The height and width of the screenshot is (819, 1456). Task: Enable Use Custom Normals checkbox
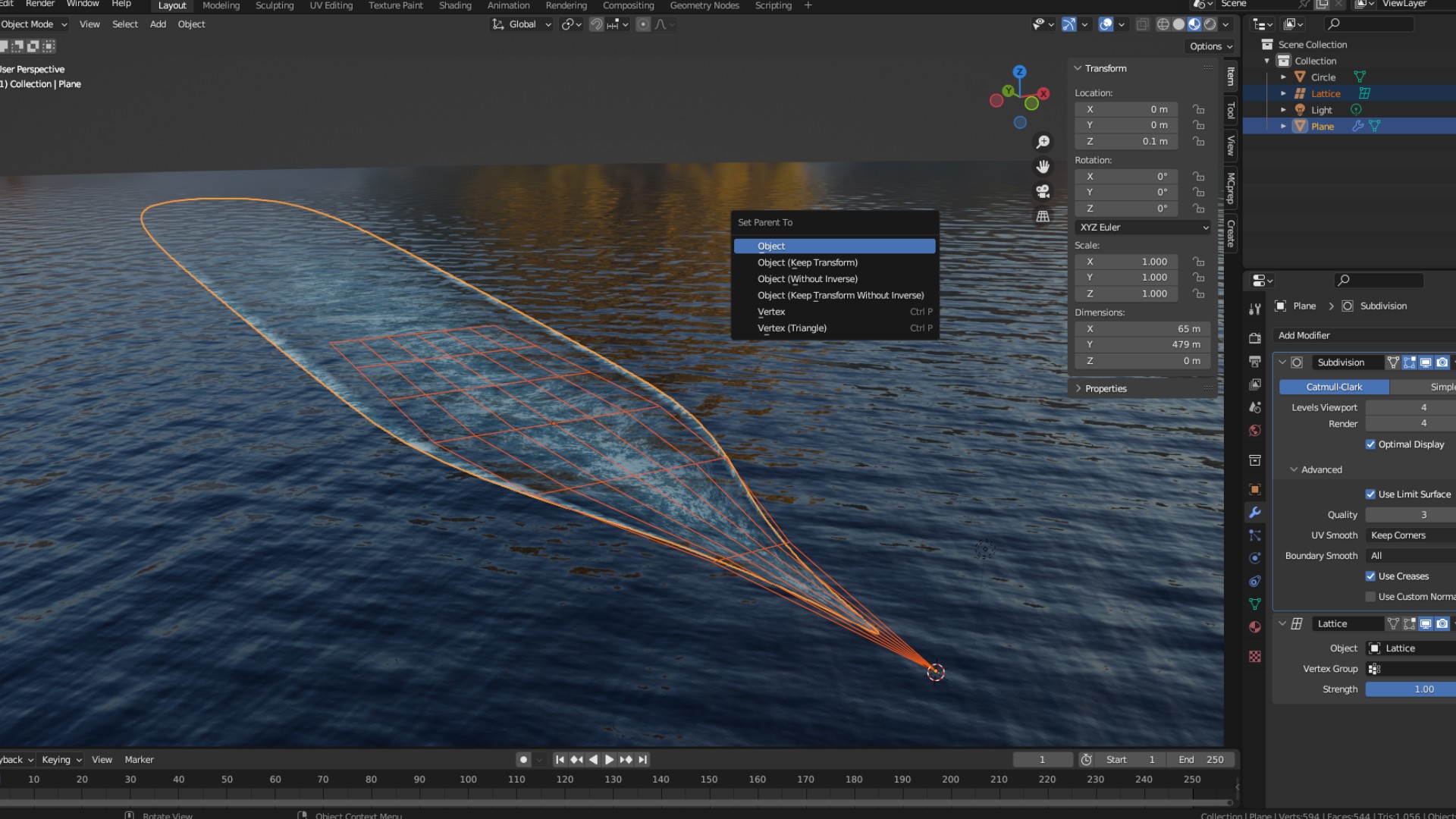pyautogui.click(x=1370, y=597)
